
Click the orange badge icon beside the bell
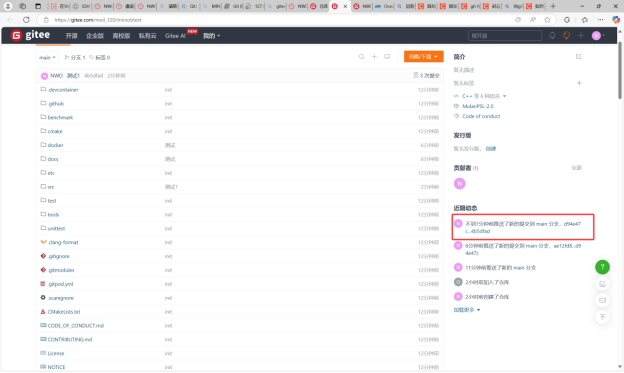click(x=566, y=35)
